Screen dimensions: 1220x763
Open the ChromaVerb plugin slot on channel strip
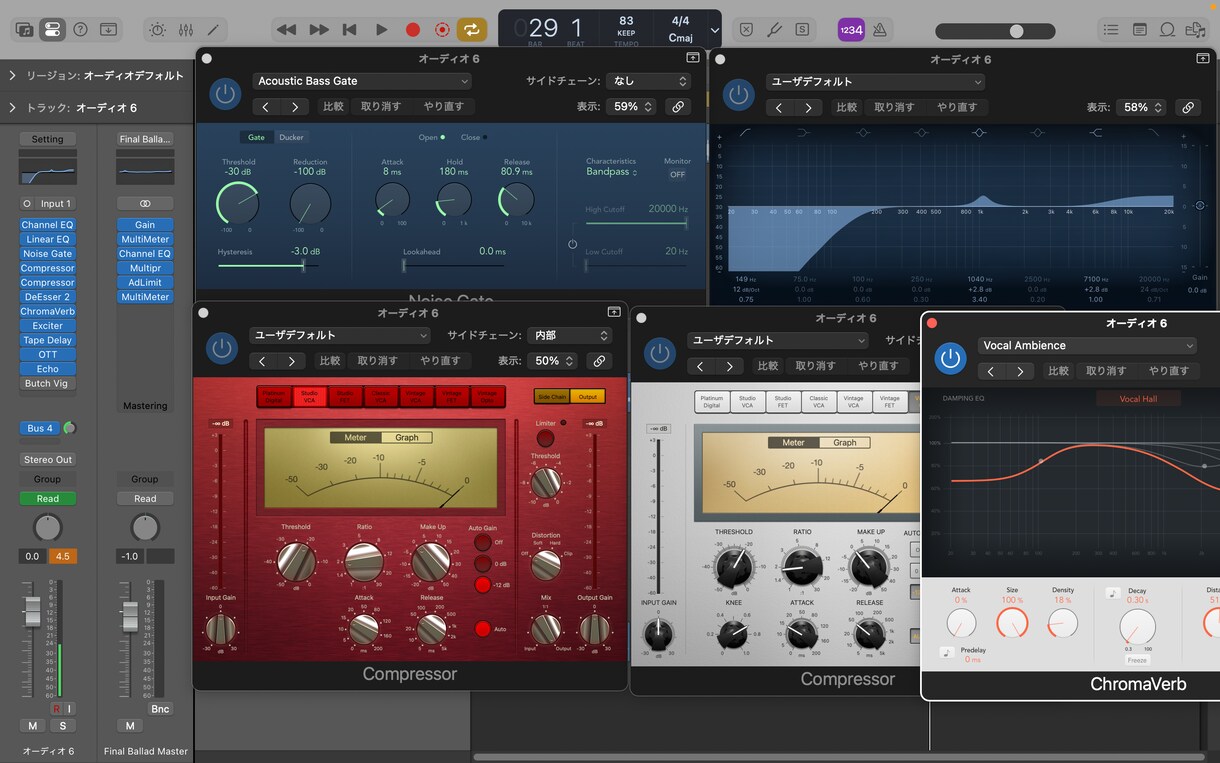[47, 311]
